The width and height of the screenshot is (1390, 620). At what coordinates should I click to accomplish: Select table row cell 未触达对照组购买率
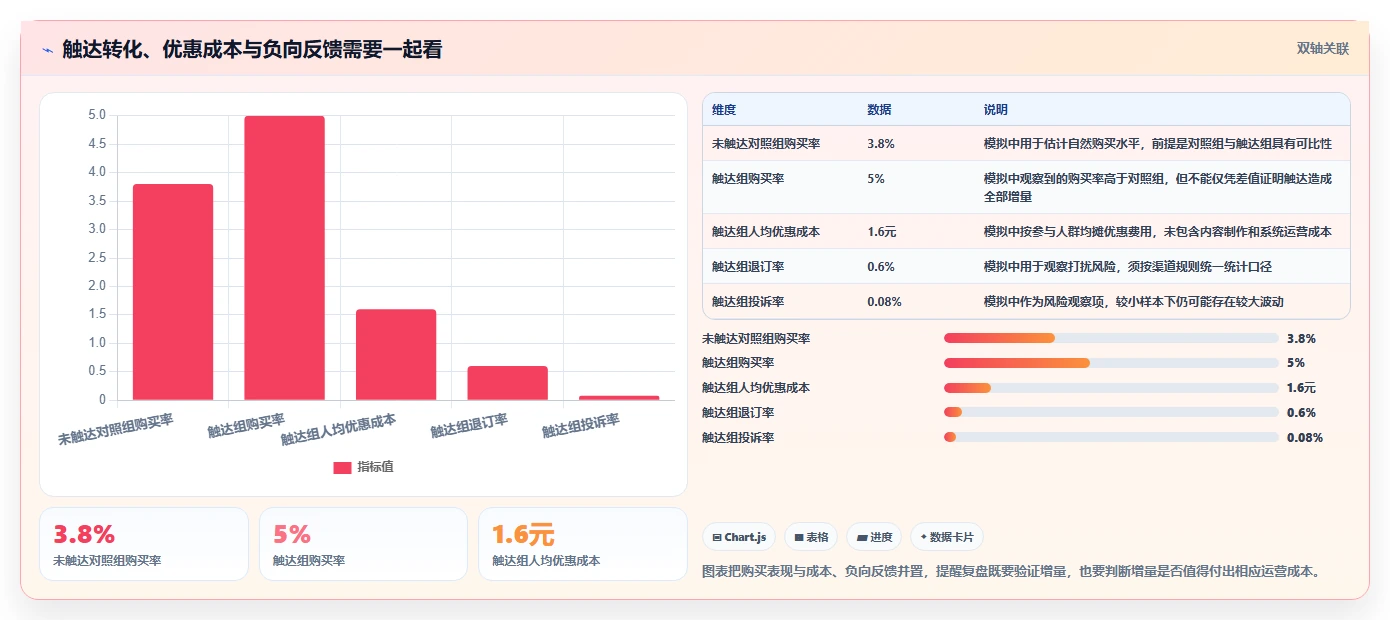point(766,144)
